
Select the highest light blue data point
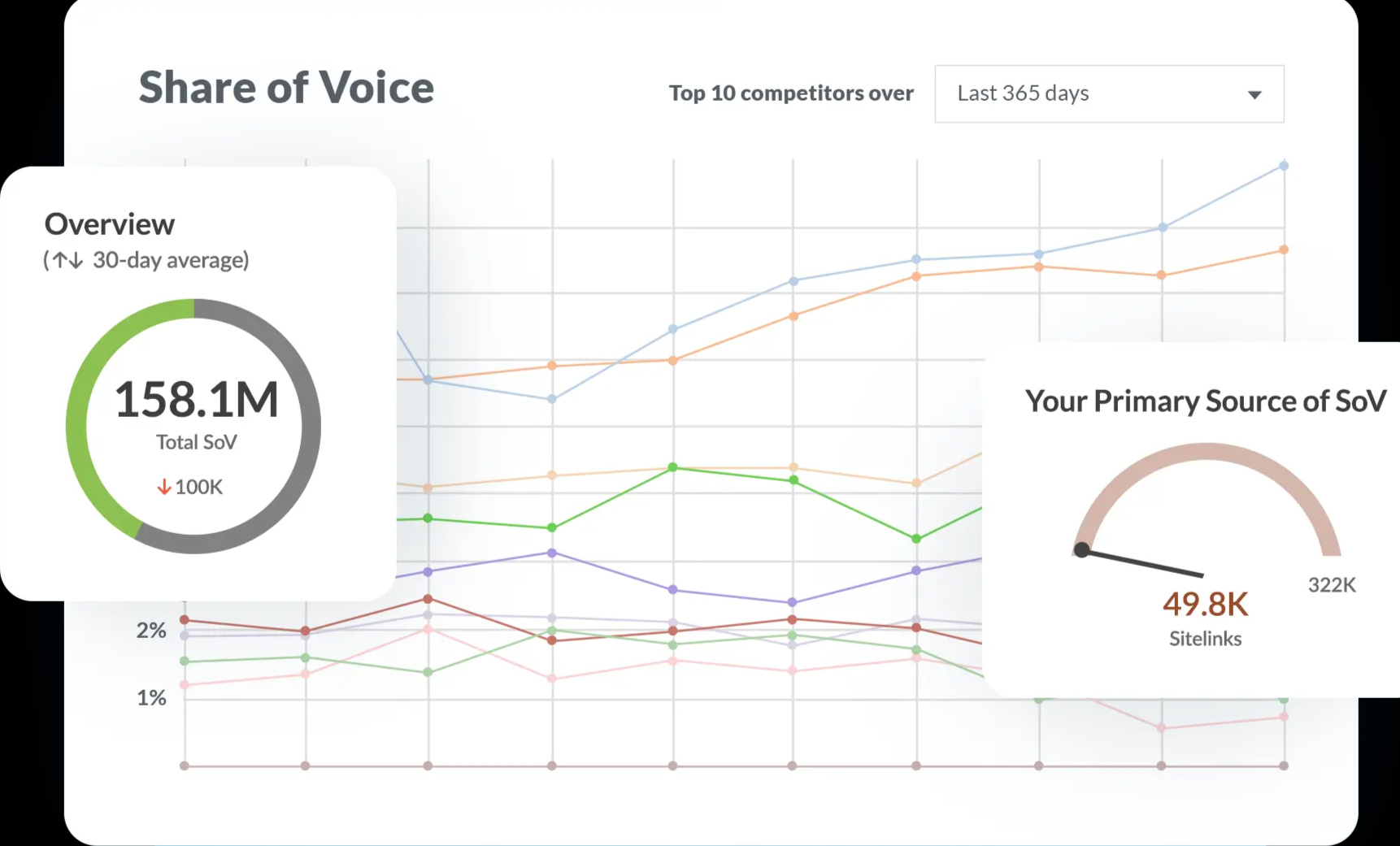pos(1284,166)
